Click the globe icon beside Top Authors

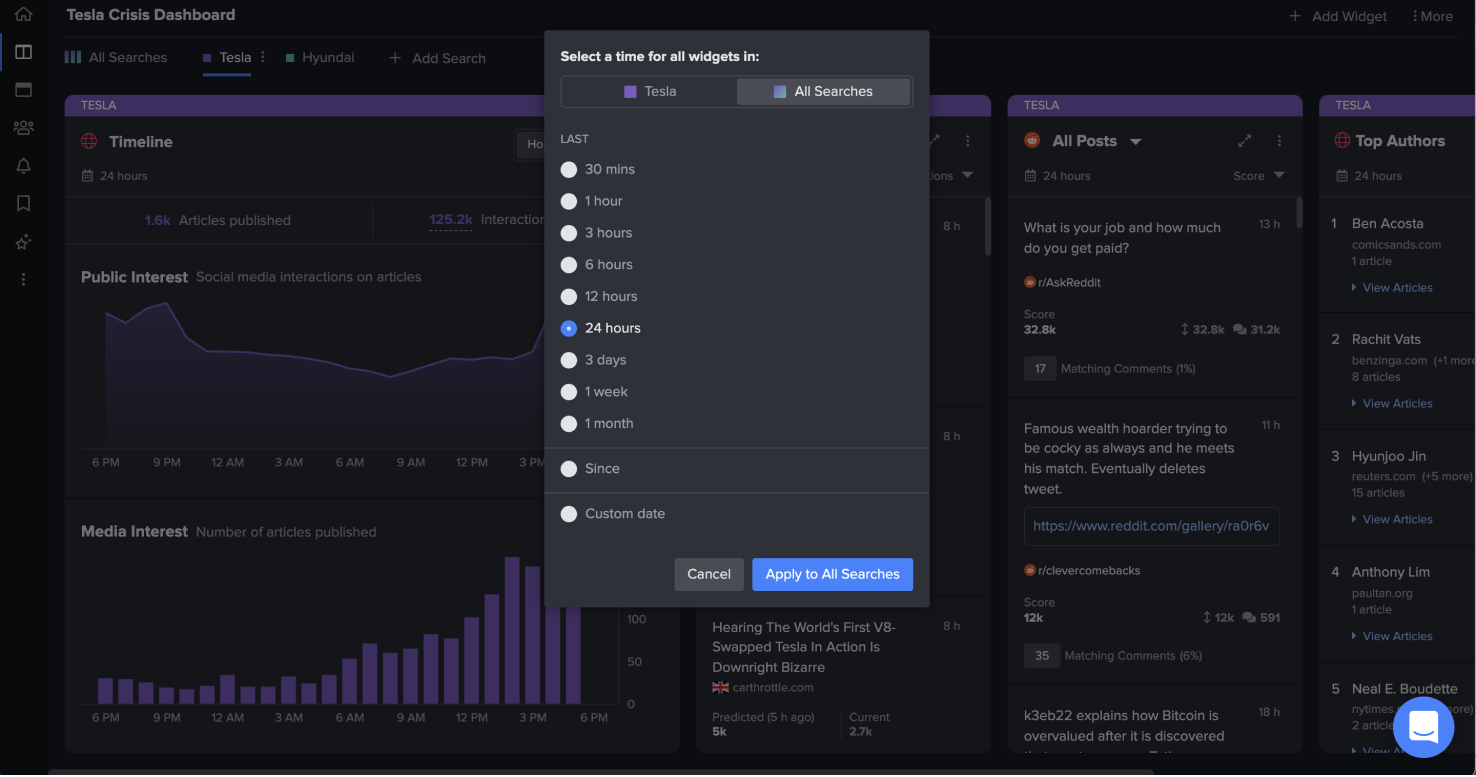click(1343, 141)
